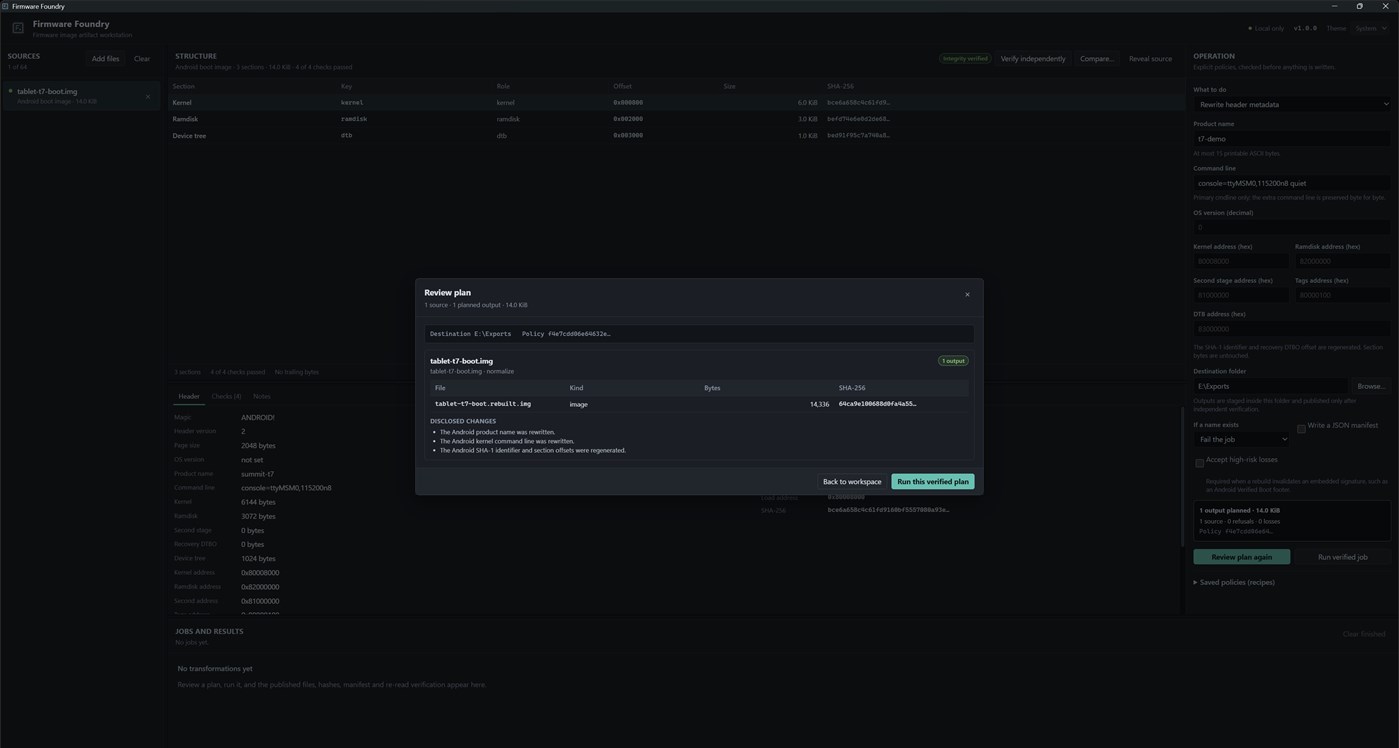Select the Ramdisk section row
This screenshot has height=748, width=1399.
pyautogui.click(x=677, y=119)
